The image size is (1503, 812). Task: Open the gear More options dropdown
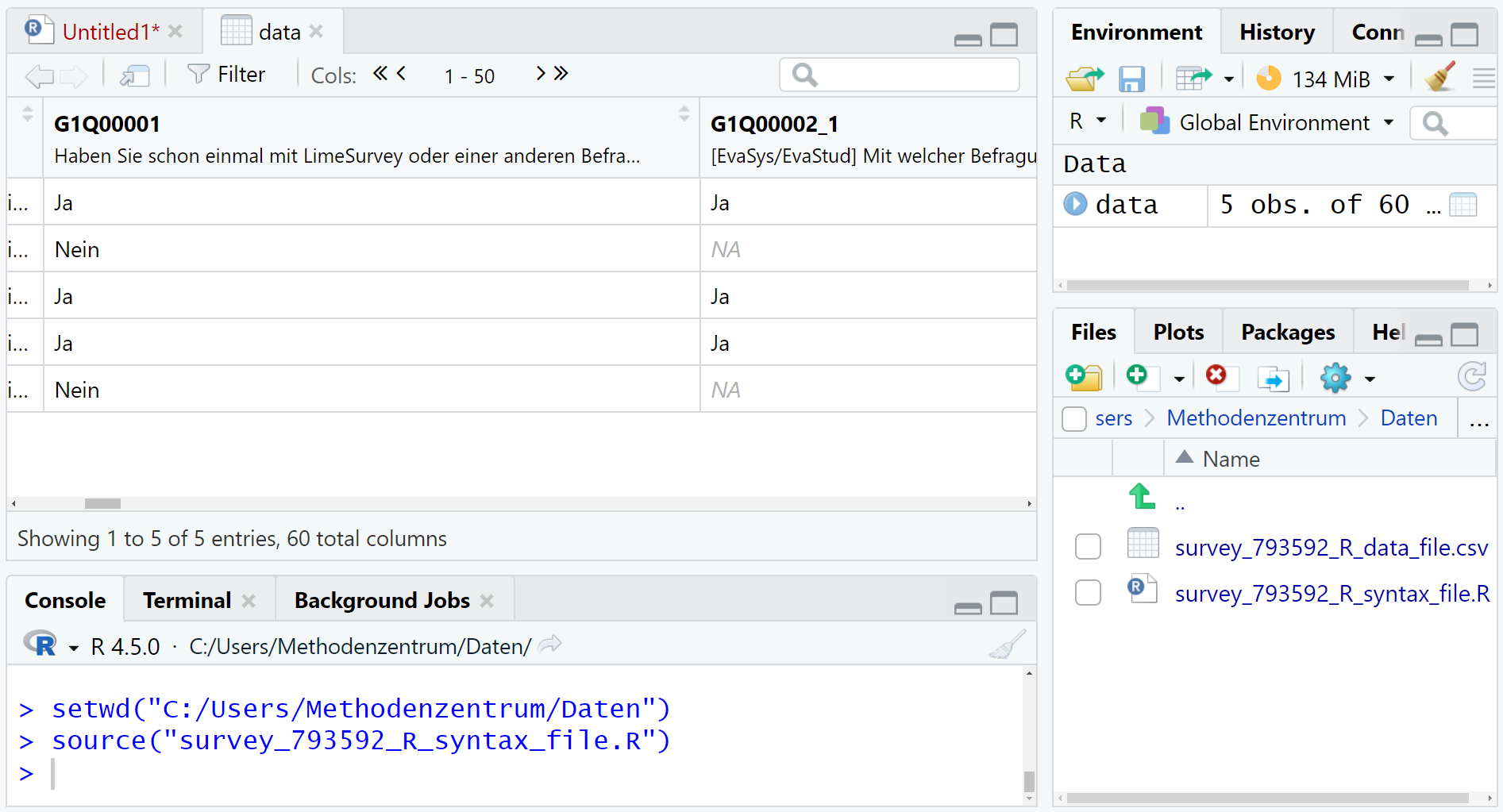1347,378
